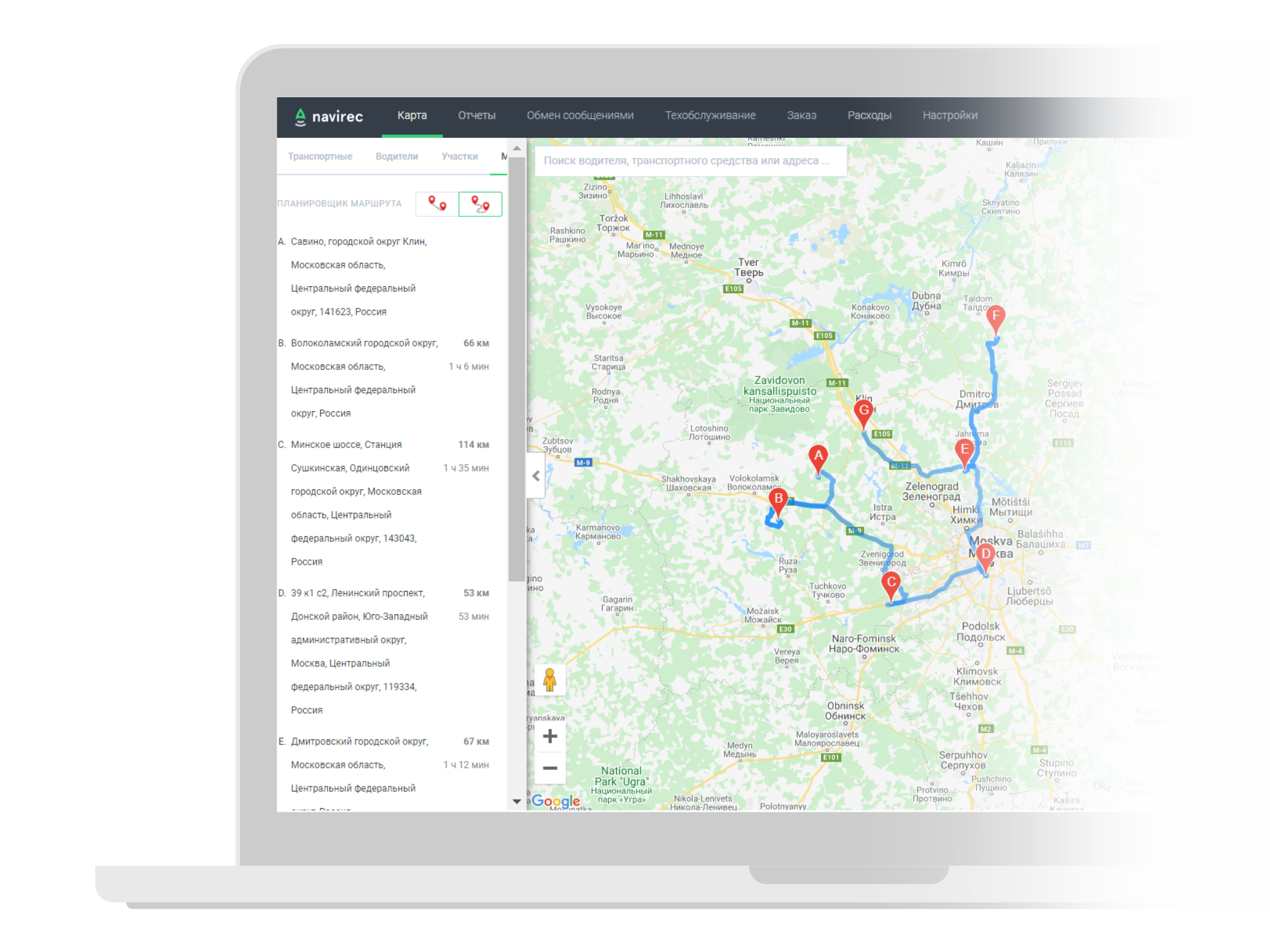1270x952 pixels.
Task: Click the Street View pegman icon
Action: tap(550, 680)
